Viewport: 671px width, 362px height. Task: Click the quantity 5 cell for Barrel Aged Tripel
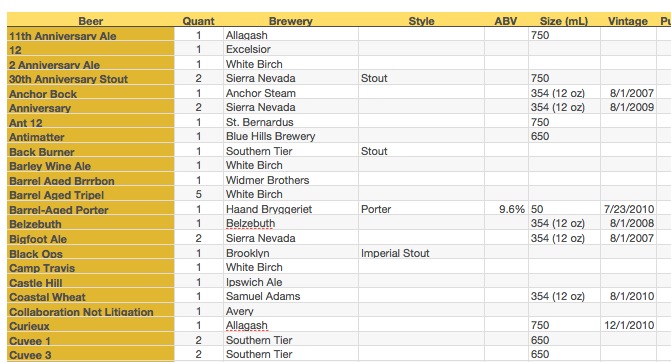point(199,194)
